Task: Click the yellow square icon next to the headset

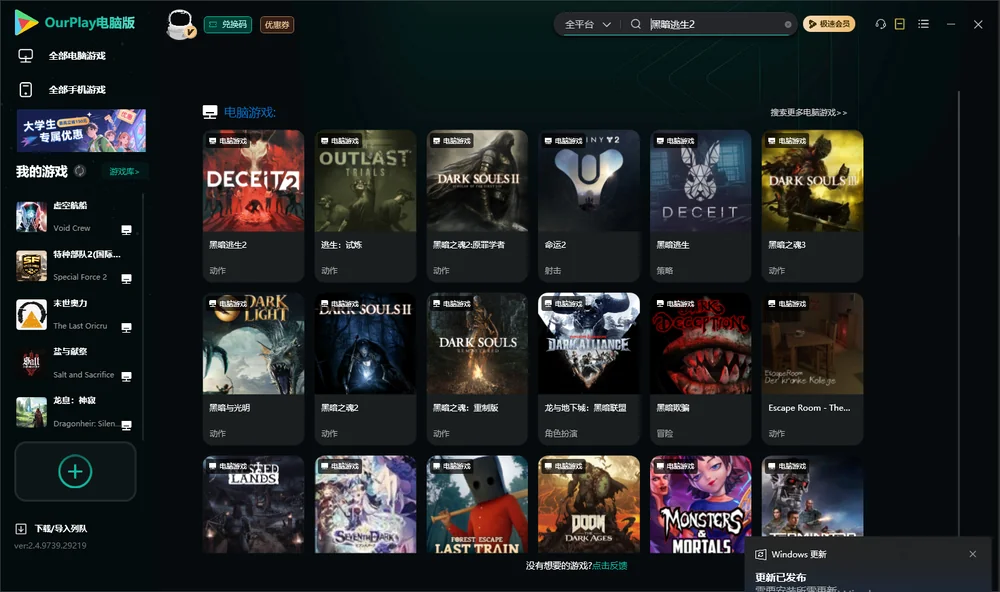Action: click(x=900, y=24)
